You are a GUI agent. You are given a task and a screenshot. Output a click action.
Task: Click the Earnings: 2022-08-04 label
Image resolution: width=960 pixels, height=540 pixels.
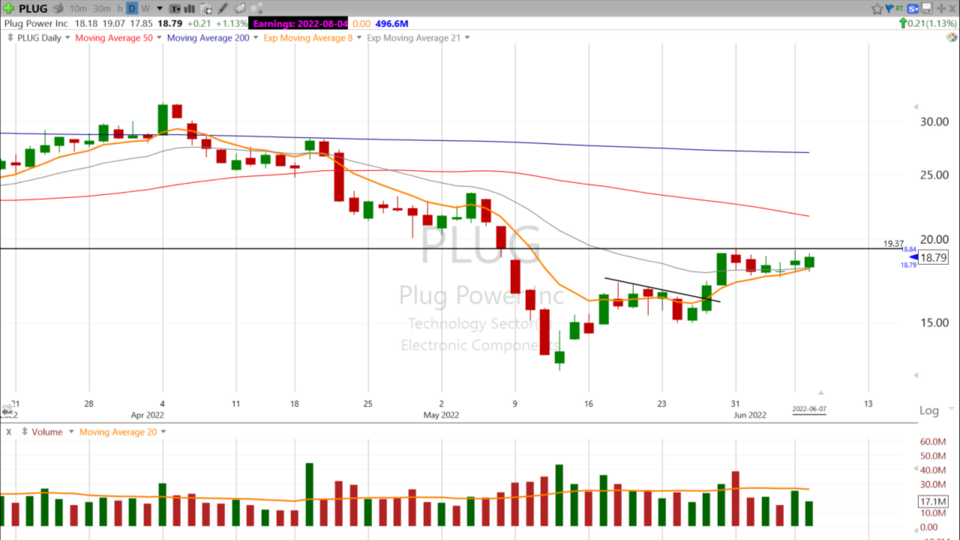click(299, 24)
